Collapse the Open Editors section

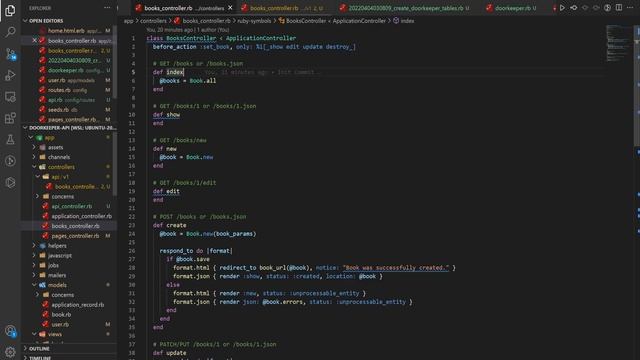(25, 20)
